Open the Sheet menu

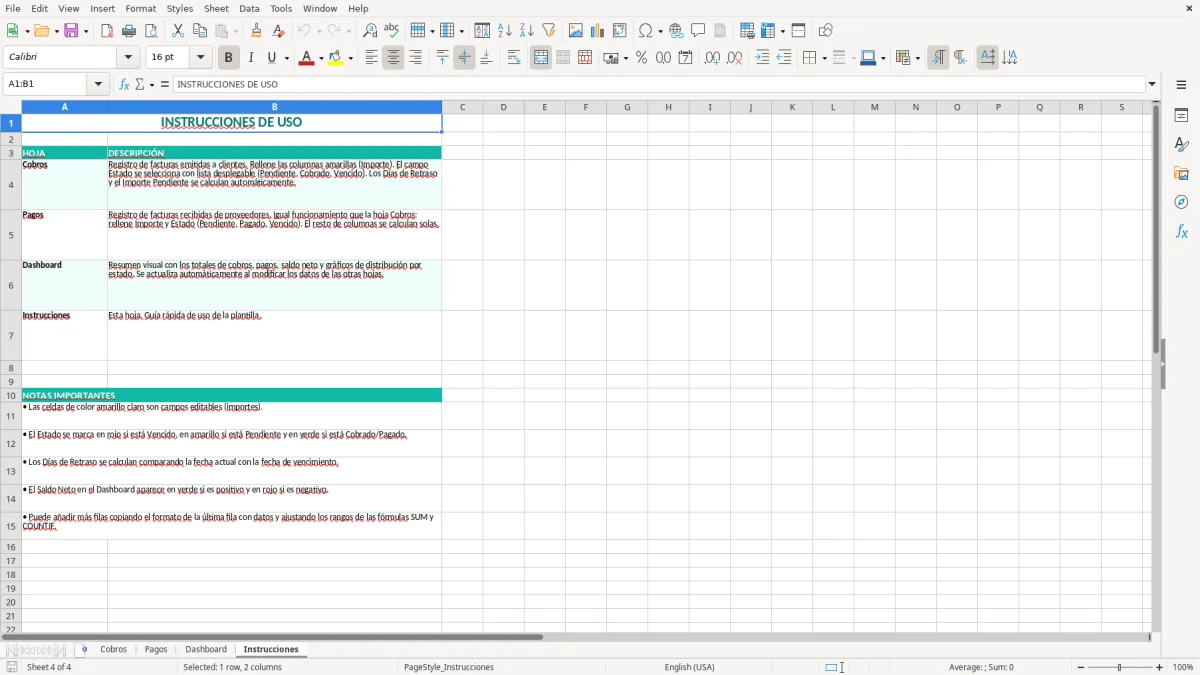[x=216, y=9]
